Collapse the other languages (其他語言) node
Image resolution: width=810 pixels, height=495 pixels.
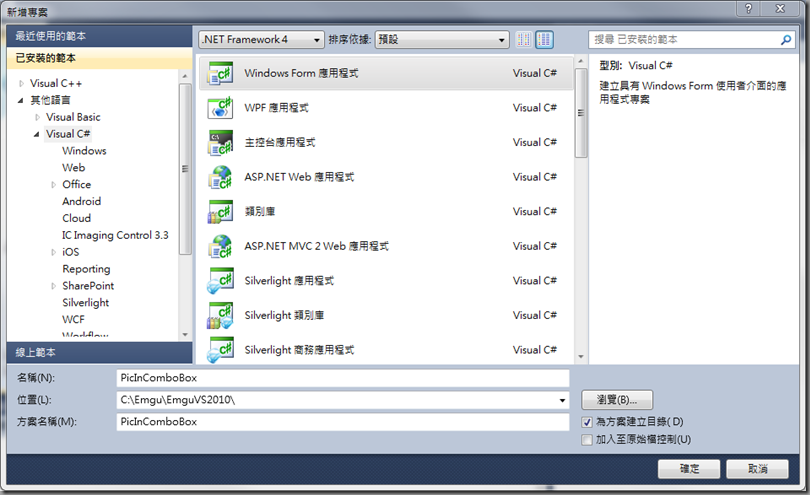tap(21, 100)
